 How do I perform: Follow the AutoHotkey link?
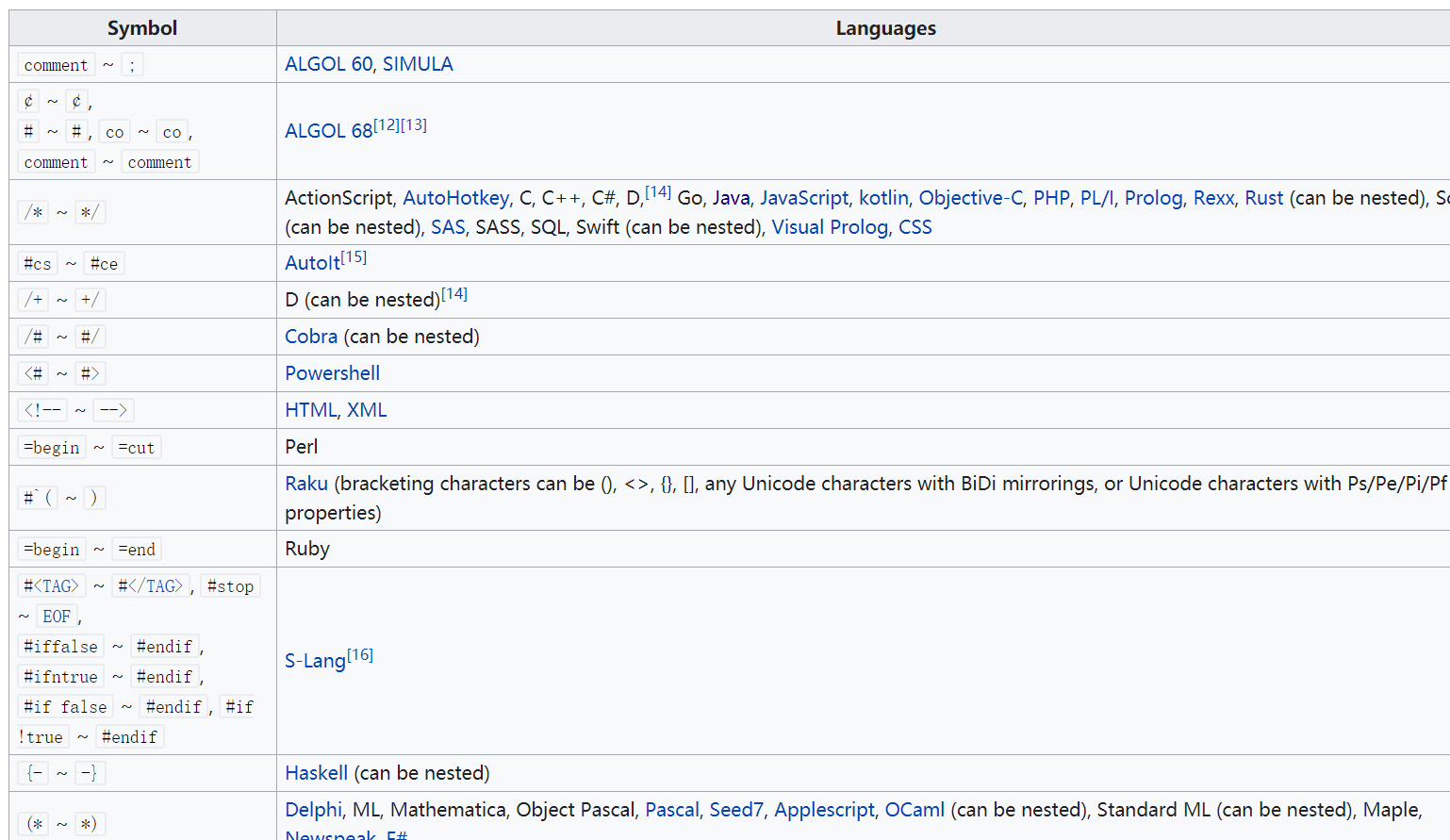coord(456,198)
